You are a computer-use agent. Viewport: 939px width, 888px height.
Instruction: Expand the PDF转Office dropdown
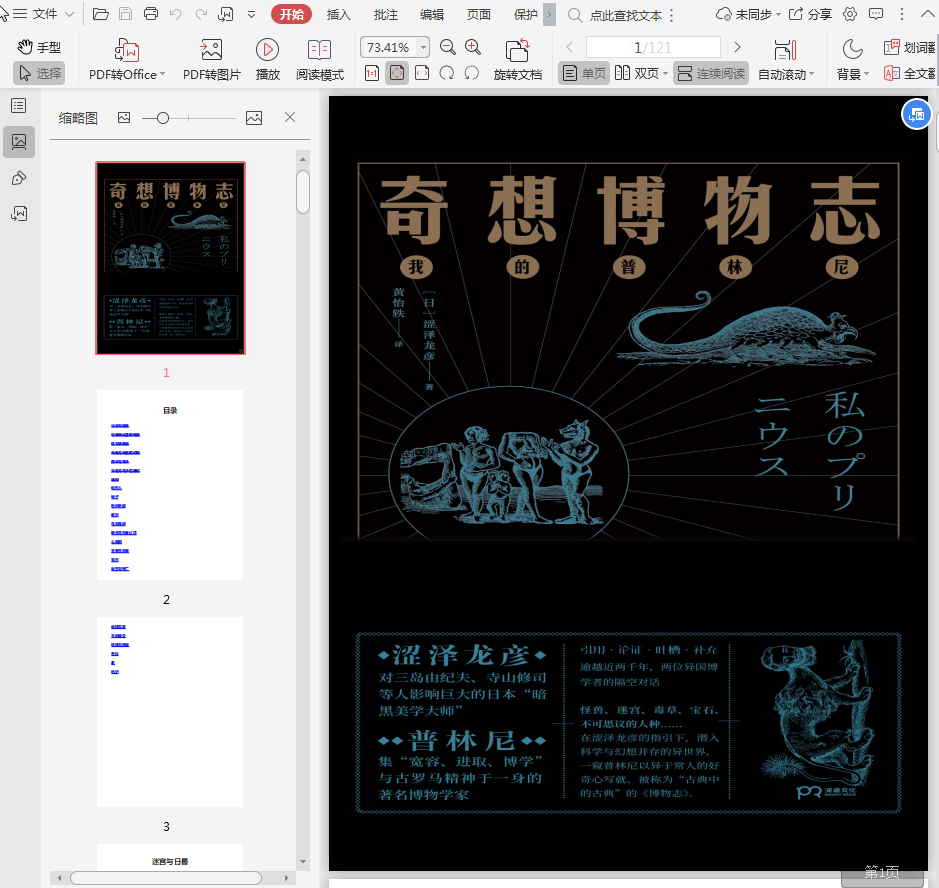click(x=164, y=74)
